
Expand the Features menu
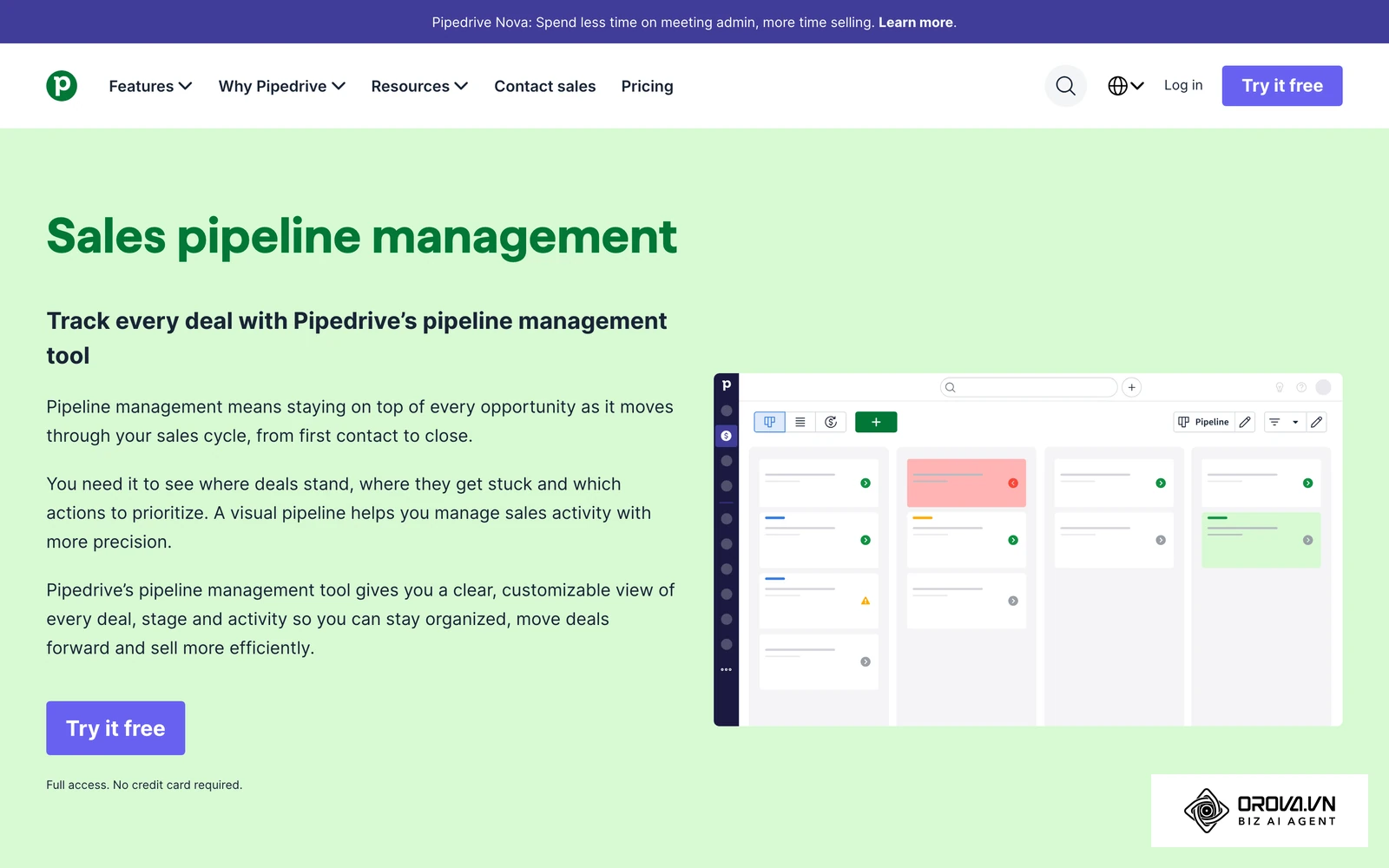point(150,86)
